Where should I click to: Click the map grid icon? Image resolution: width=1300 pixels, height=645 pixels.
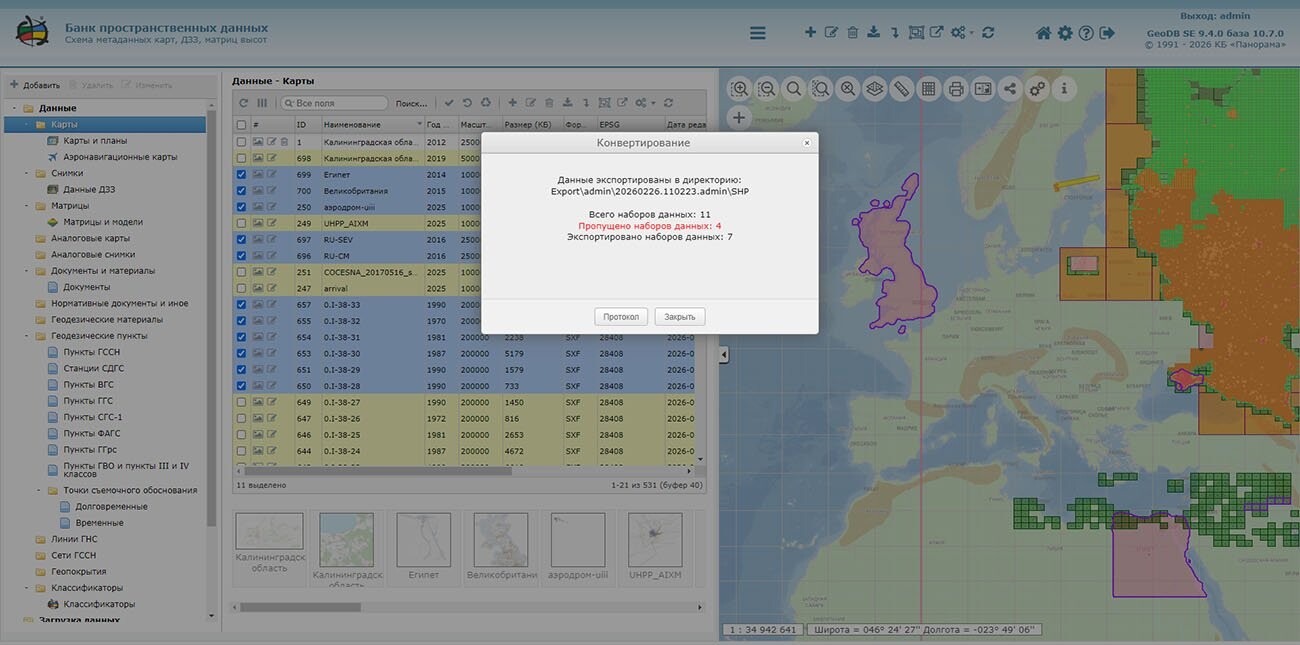pyautogui.click(x=928, y=89)
